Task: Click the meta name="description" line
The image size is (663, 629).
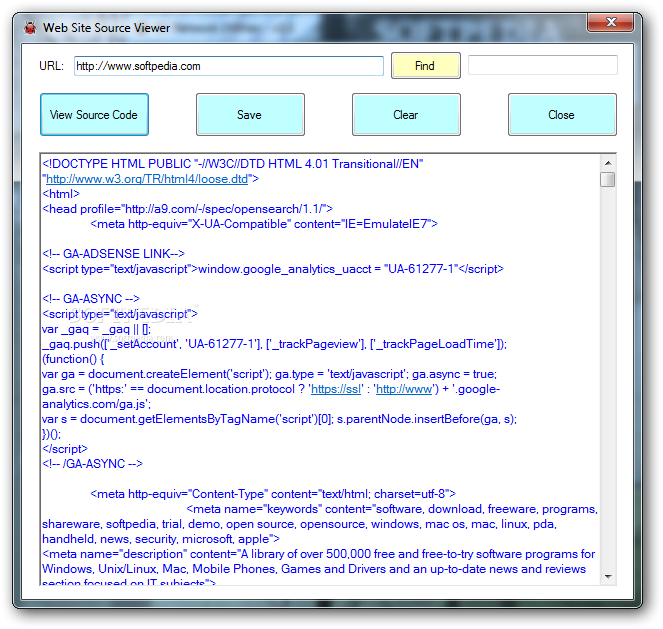Action: pyautogui.click(x=318, y=554)
